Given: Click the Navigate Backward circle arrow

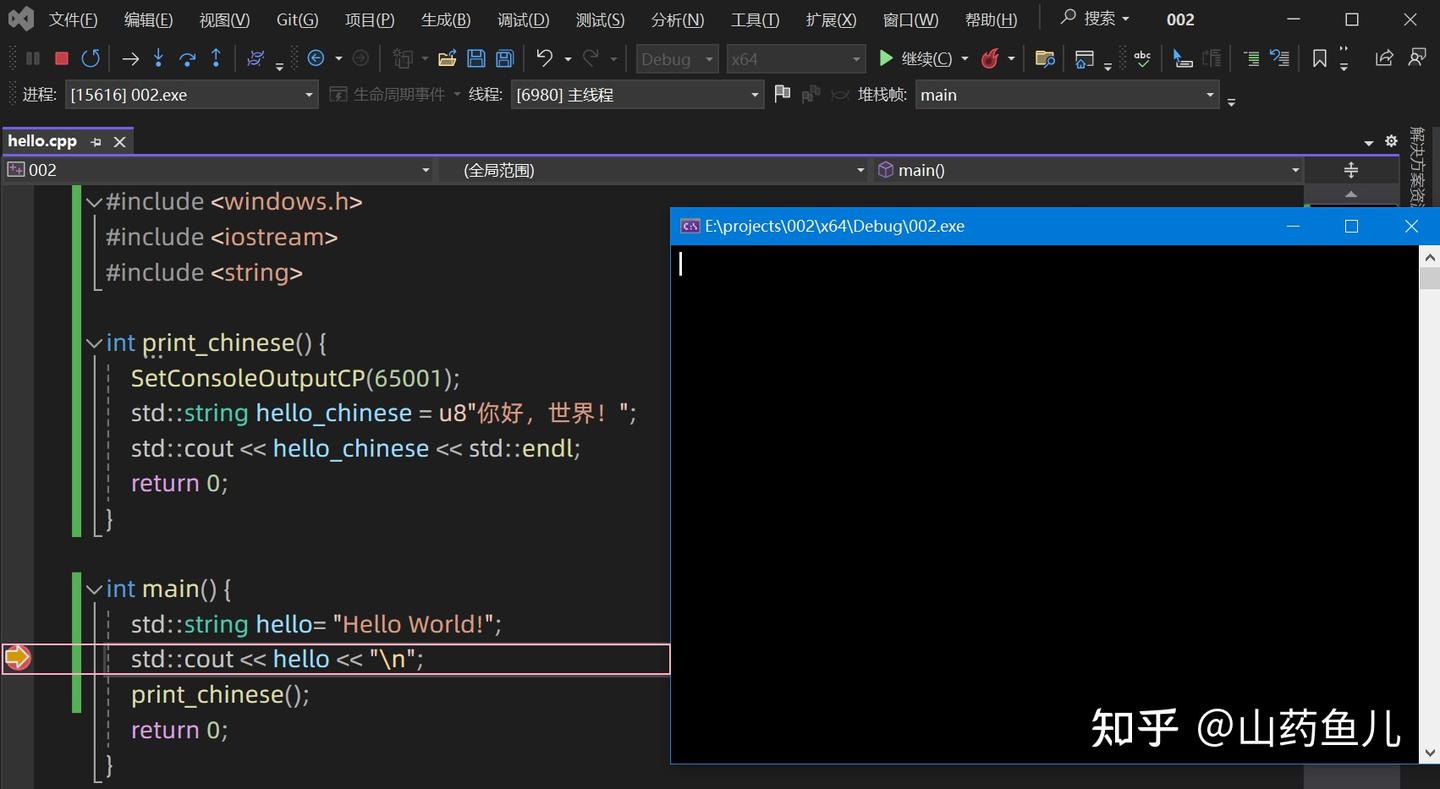Looking at the screenshot, I should click(316, 59).
